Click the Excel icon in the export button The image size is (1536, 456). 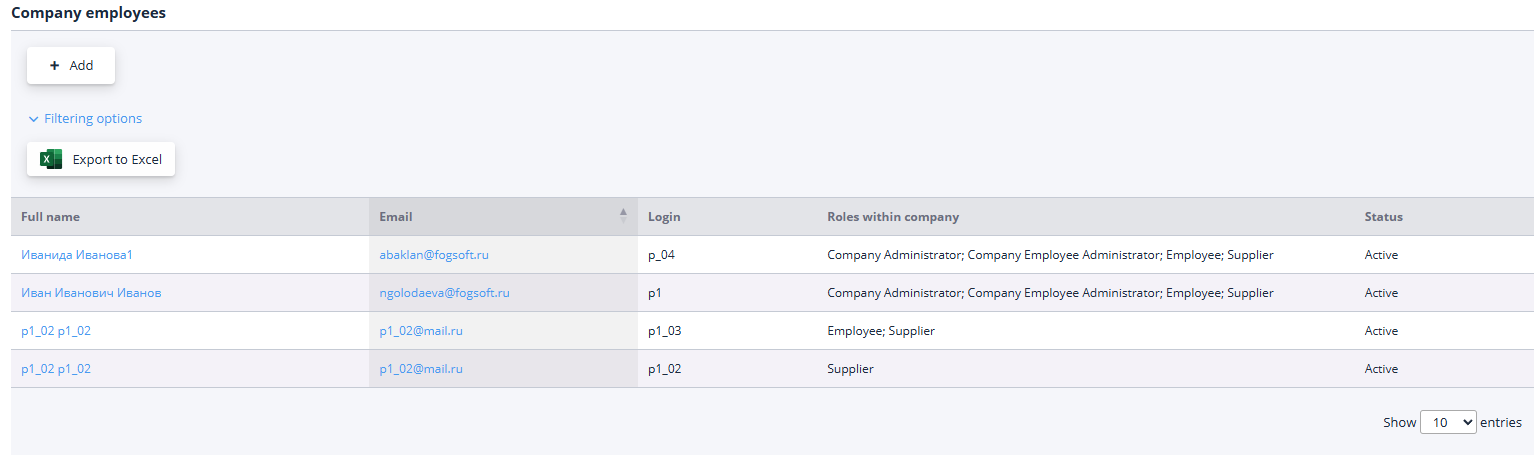click(x=51, y=159)
